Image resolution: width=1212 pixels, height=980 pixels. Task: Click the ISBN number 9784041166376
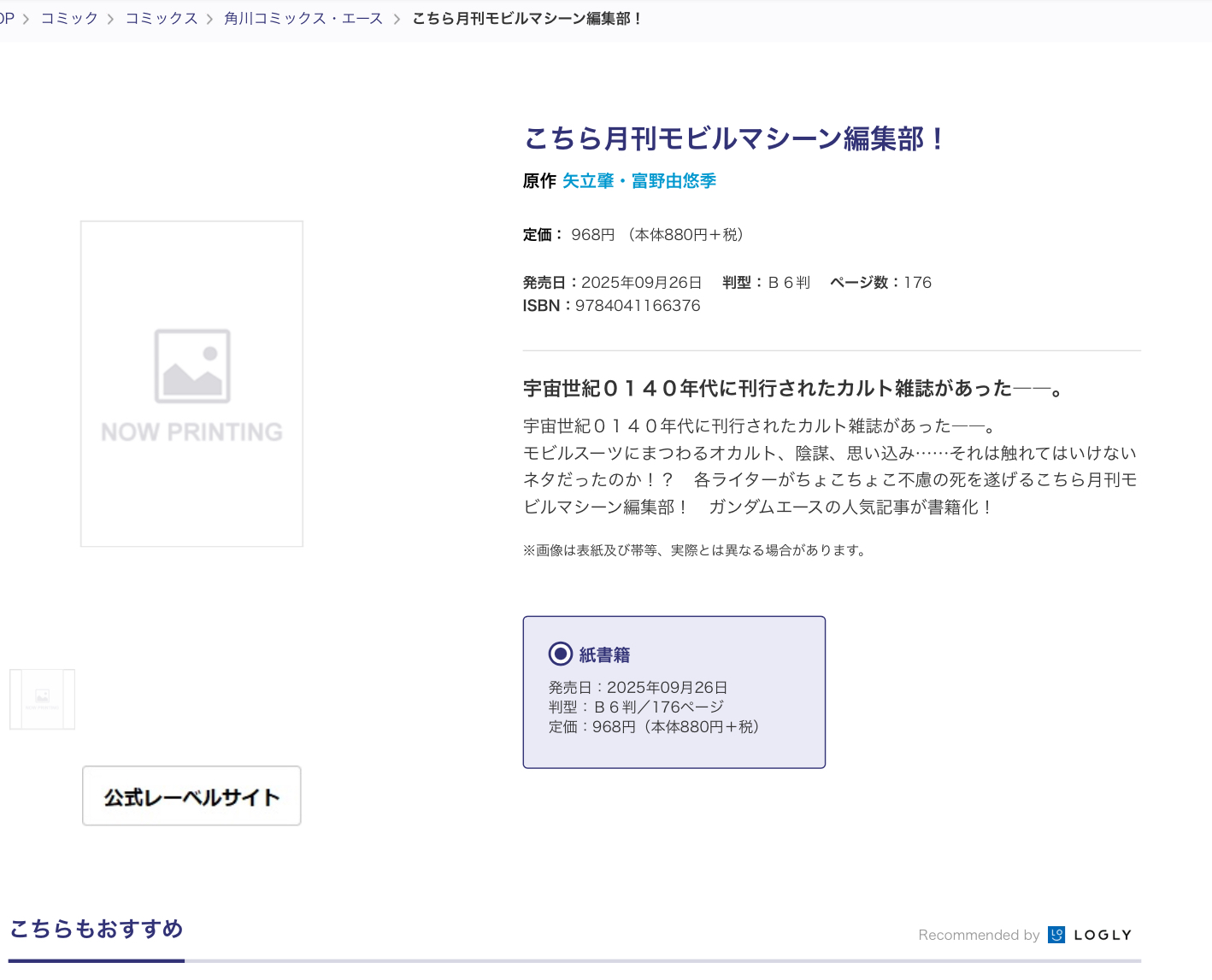click(x=638, y=306)
